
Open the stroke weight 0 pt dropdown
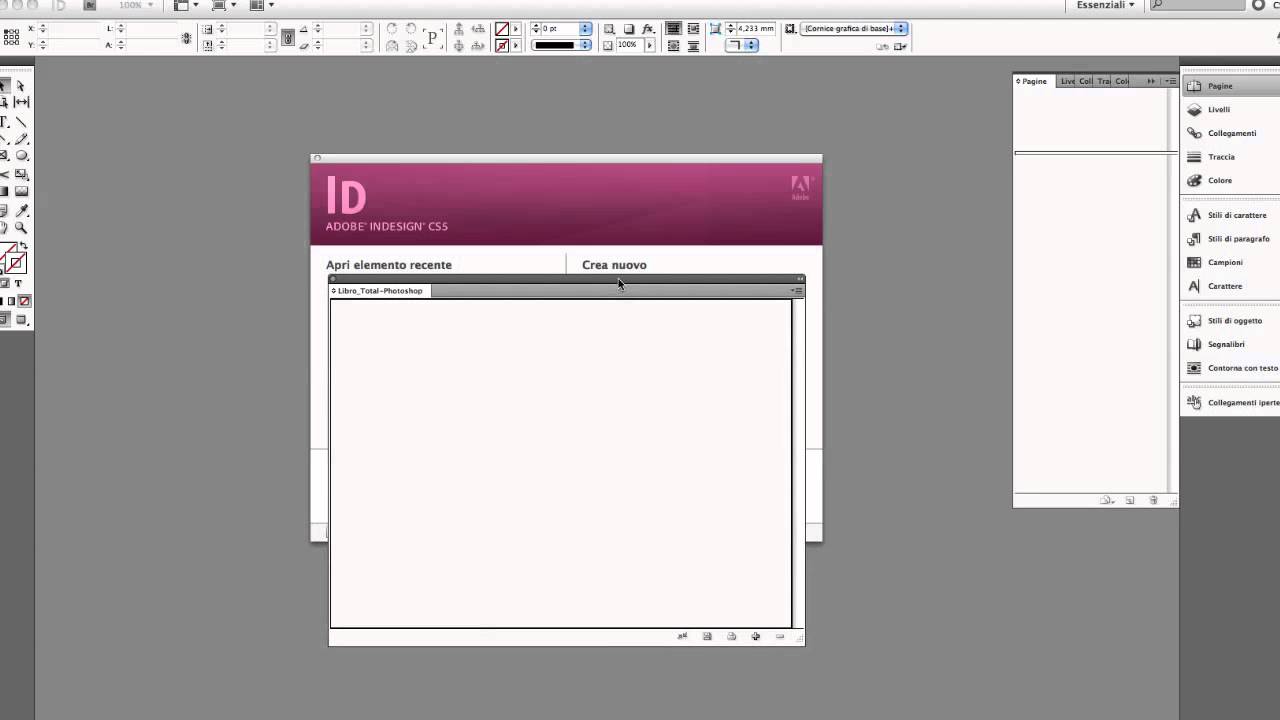[x=586, y=29]
